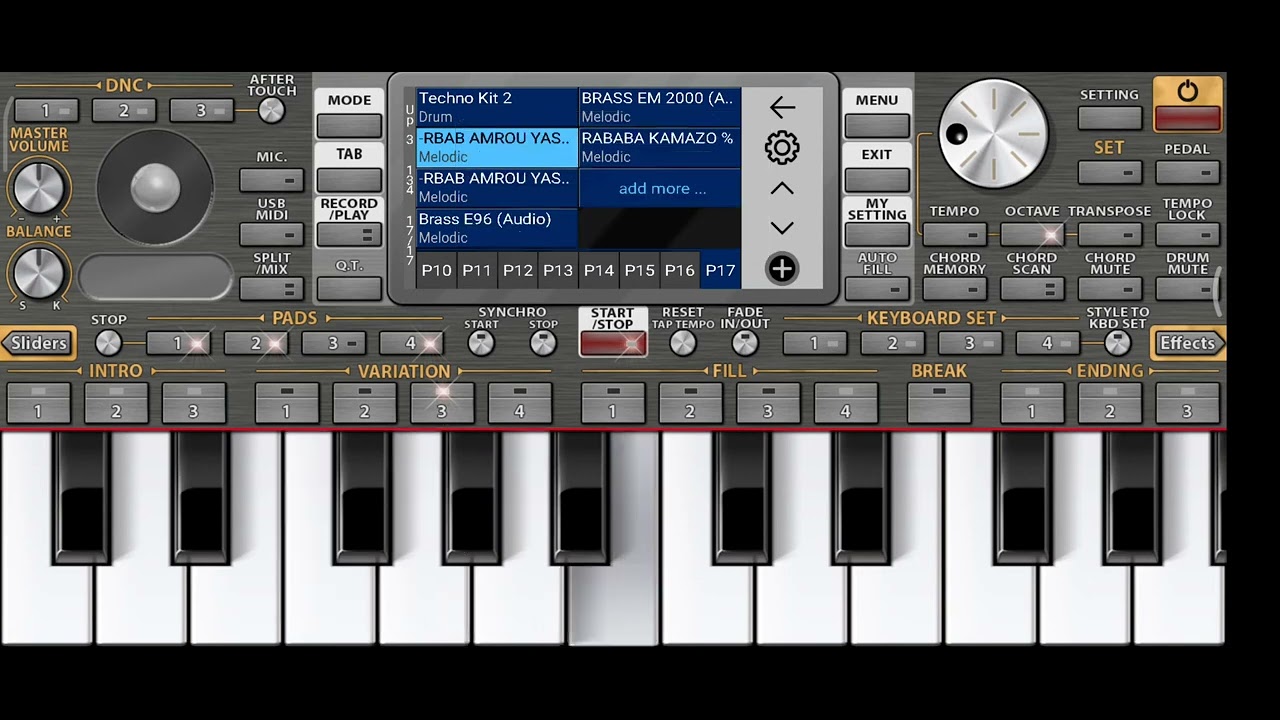This screenshot has height=720, width=1280.
Task: Select page tab P13
Action: click(x=558, y=270)
